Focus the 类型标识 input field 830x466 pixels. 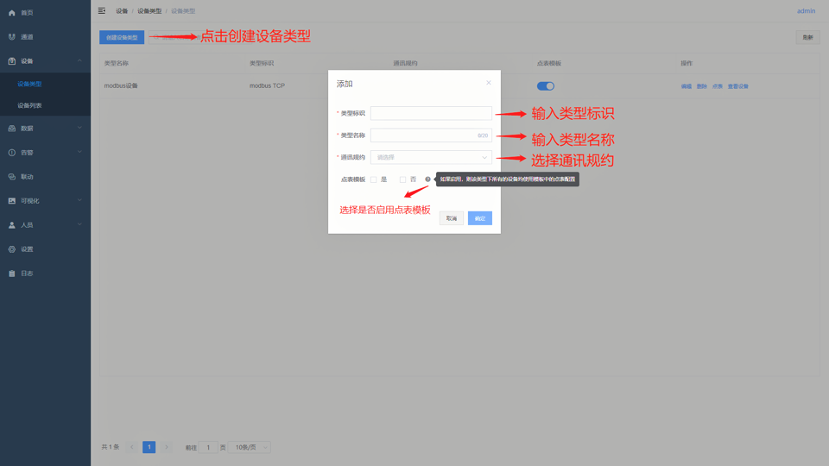431,113
